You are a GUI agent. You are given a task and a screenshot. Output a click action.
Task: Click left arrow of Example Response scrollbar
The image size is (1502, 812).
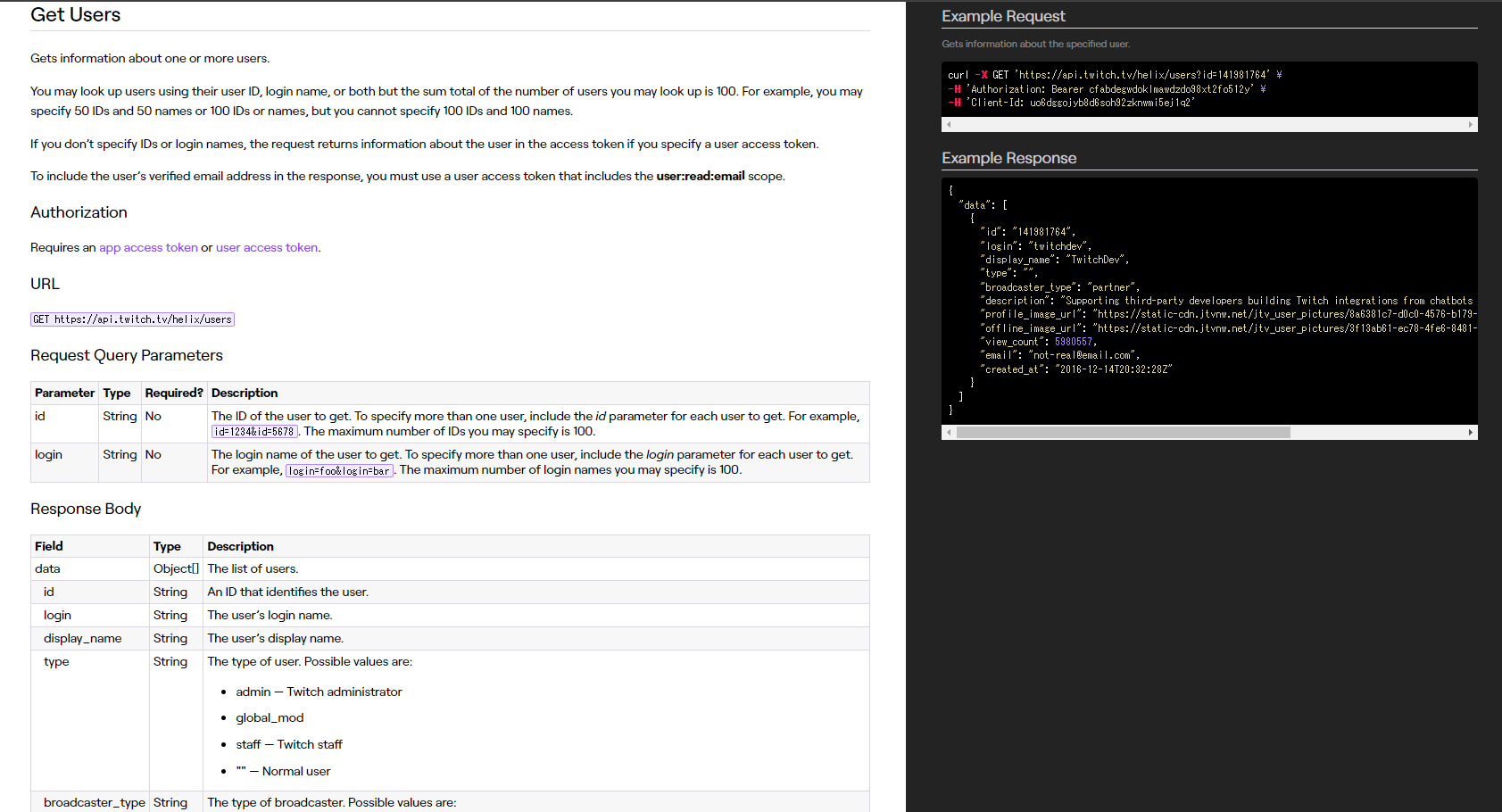(949, 432)
